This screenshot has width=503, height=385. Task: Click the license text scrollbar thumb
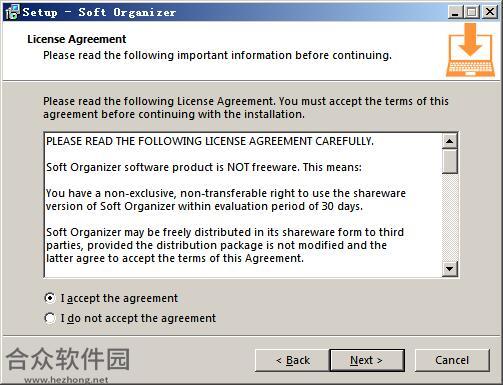(x=450, y=161)
